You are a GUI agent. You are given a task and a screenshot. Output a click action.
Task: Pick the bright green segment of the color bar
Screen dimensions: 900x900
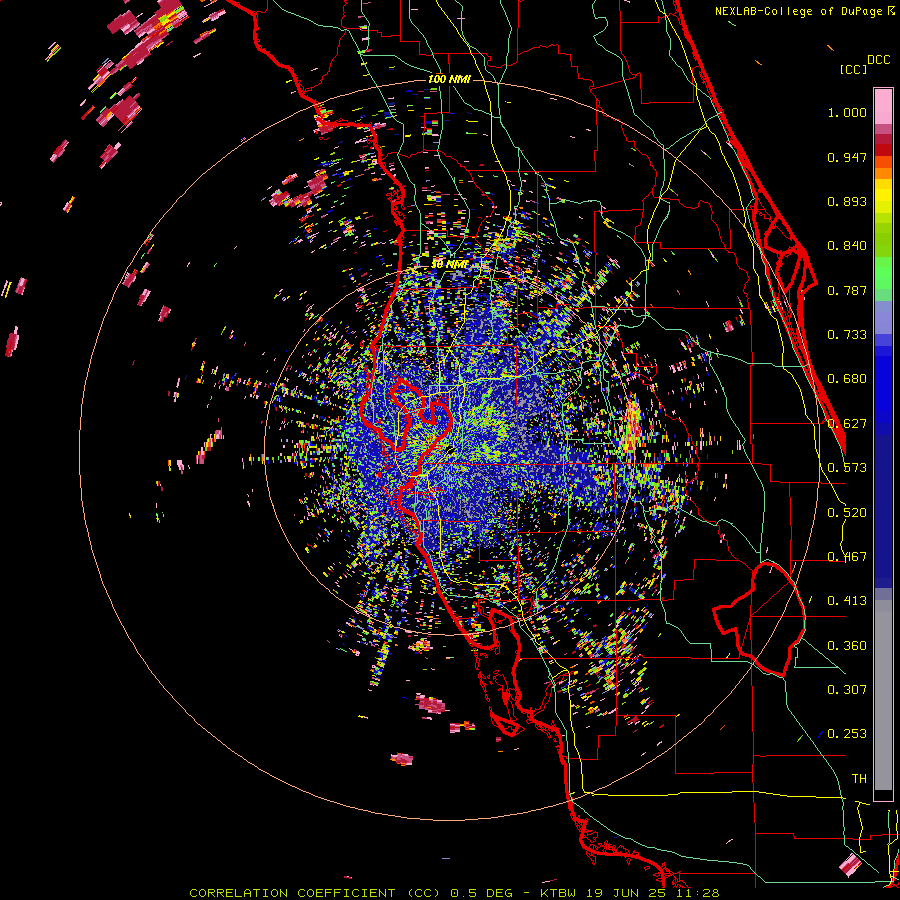click(x=883, y=272)
